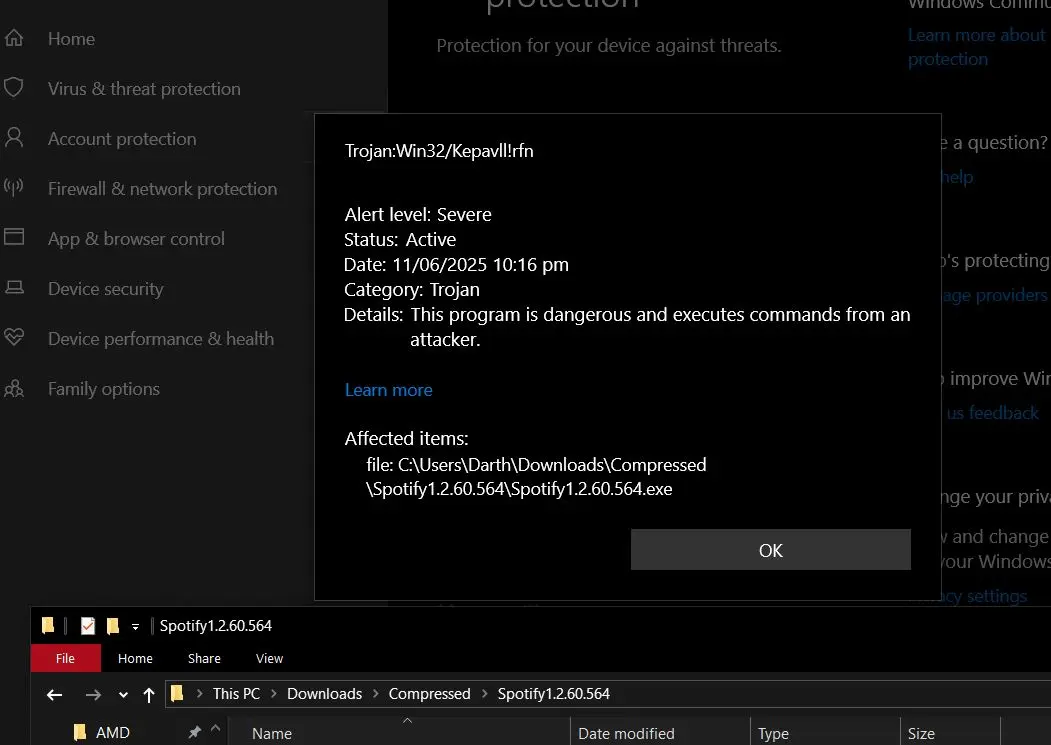Open File tab in Explorer ribbon
The image size is (1051, 745).
[x=66, y=658]
